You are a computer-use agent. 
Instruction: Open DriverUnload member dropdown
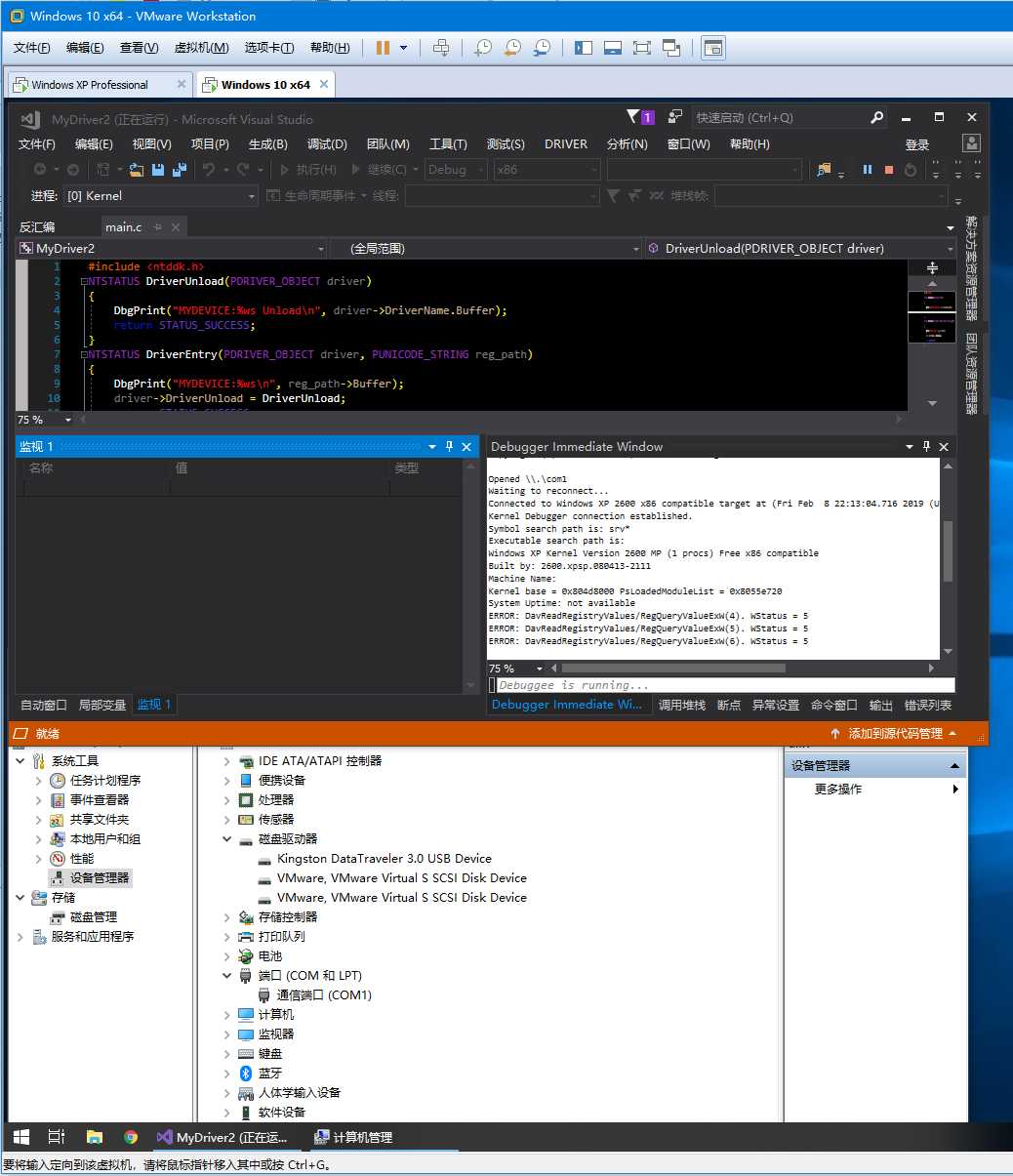pyautogui.click(x=801, y=248)
